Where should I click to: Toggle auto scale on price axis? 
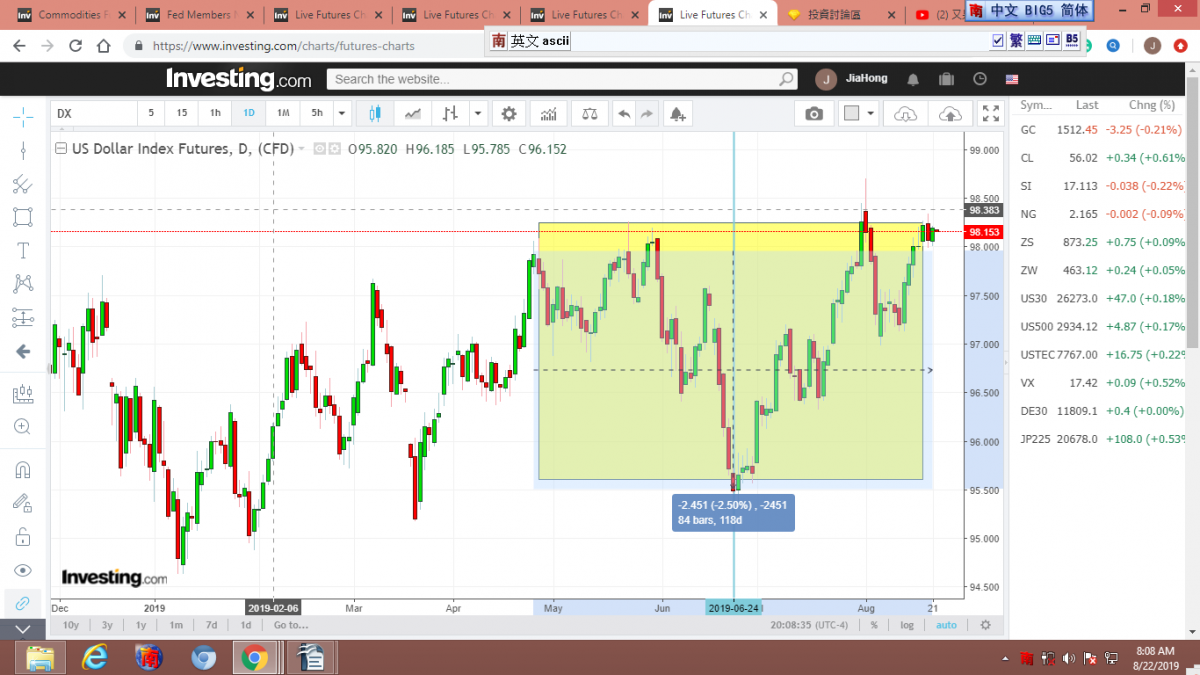(945, 625)
